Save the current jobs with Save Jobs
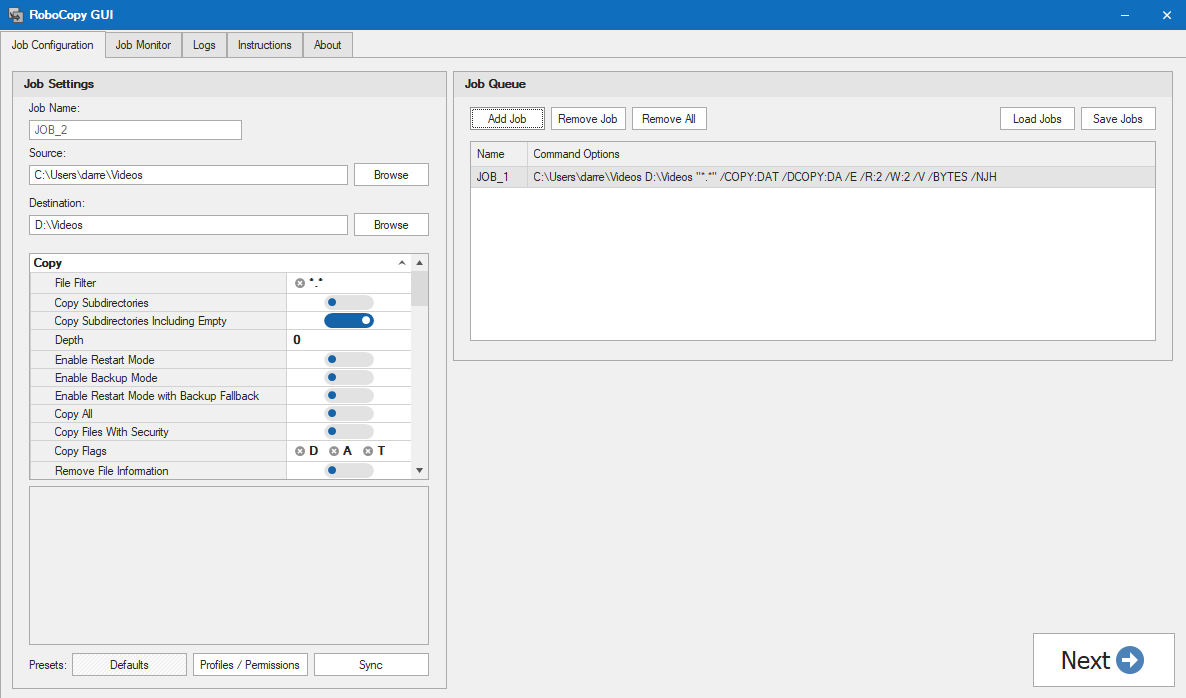 tap(1117, 118)
